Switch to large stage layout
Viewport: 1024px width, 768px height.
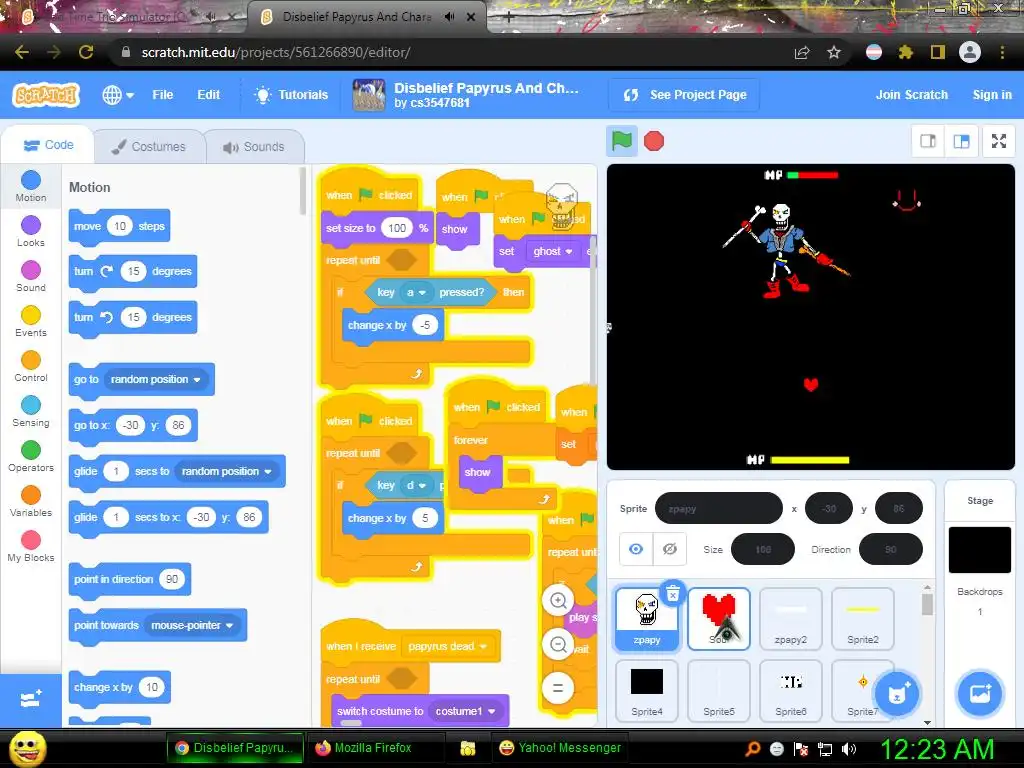[961, 141]
